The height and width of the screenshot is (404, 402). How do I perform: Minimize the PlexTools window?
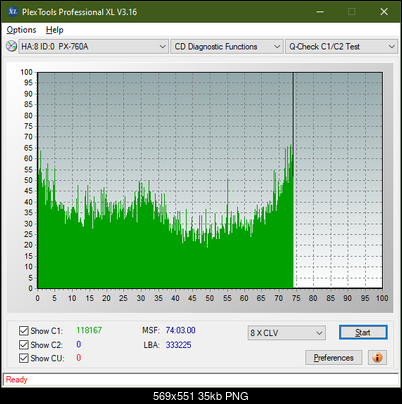point(320,12)
